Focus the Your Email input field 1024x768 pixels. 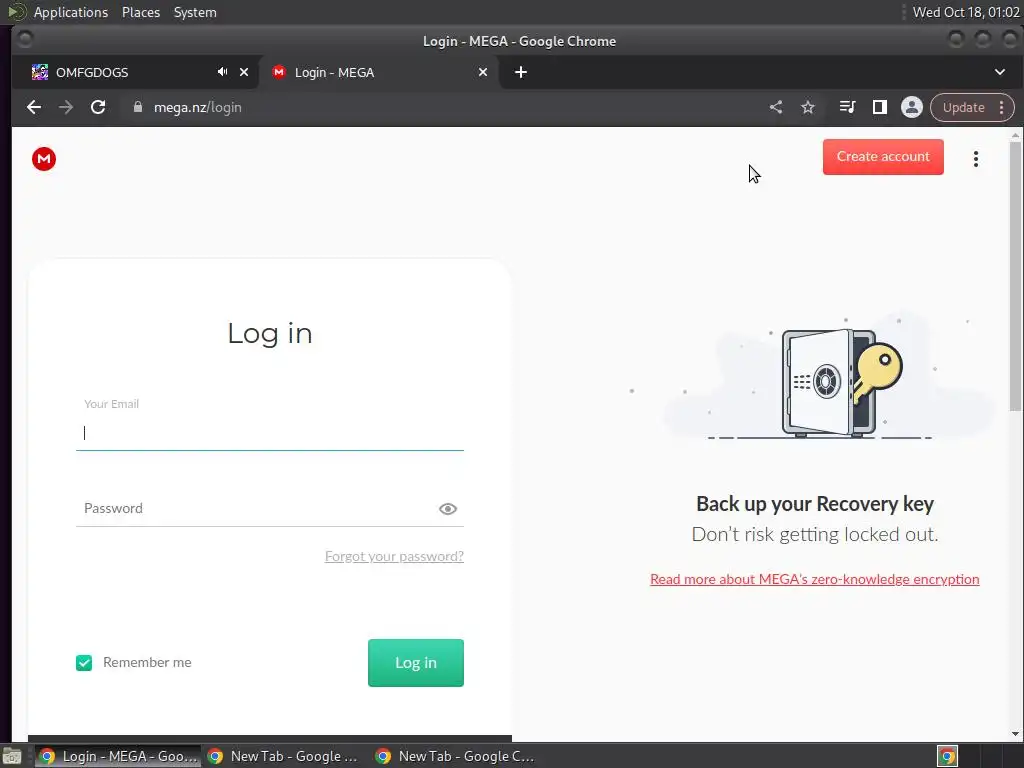coord(270,433)
